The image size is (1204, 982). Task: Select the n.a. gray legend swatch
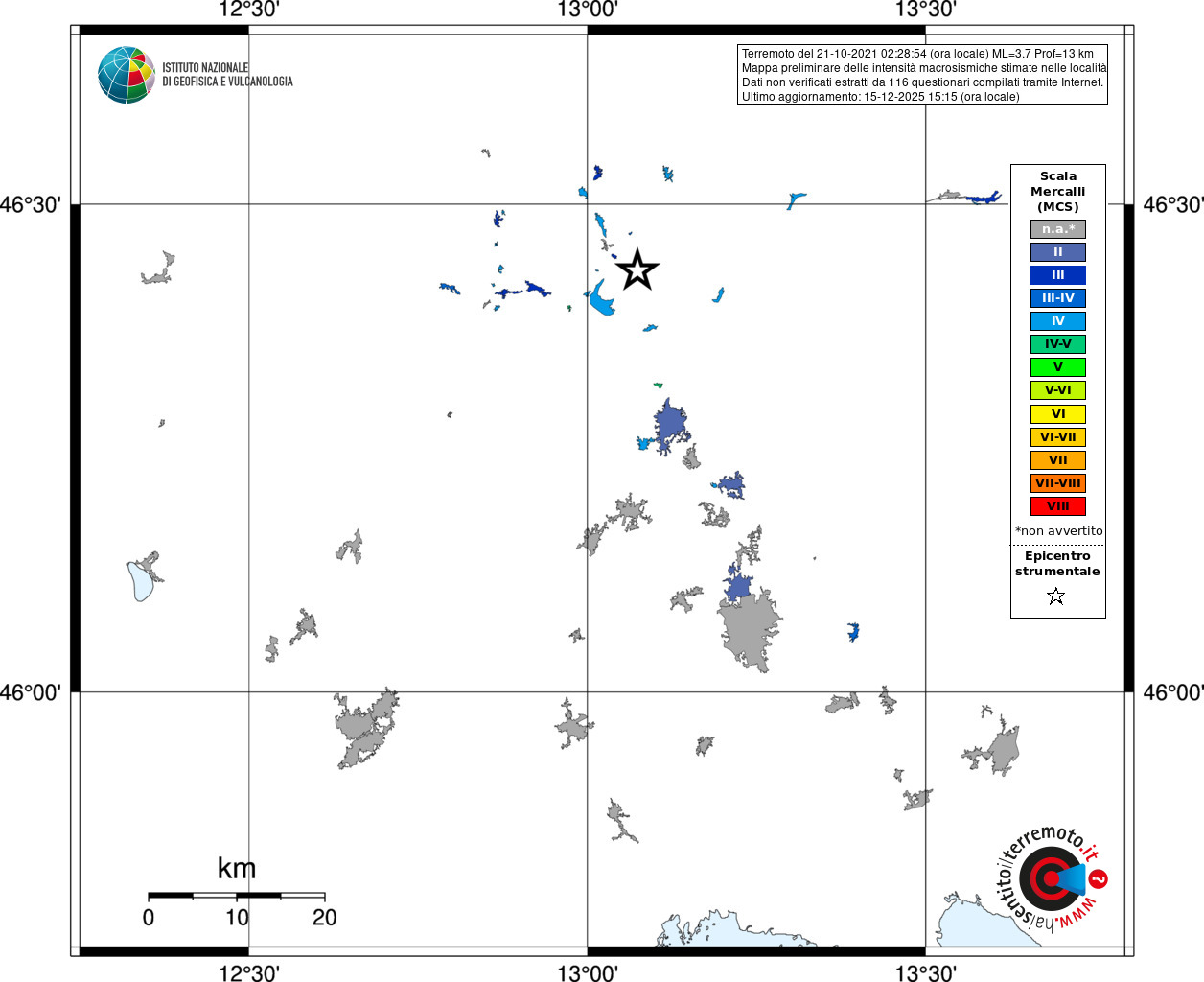[x=1058, y=229]
